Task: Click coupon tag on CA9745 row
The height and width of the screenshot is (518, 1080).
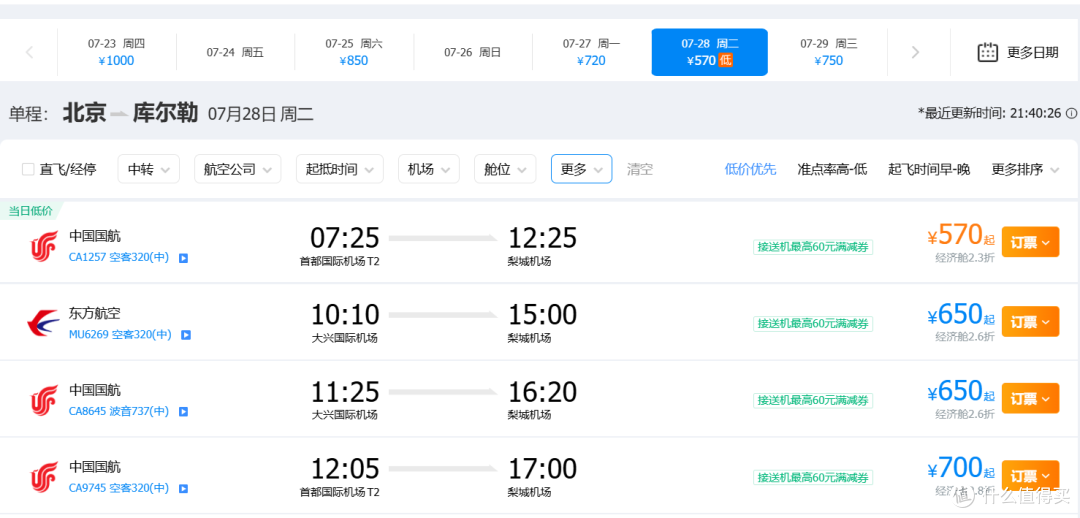Action: pyautogui.click(x=813, y=477)
